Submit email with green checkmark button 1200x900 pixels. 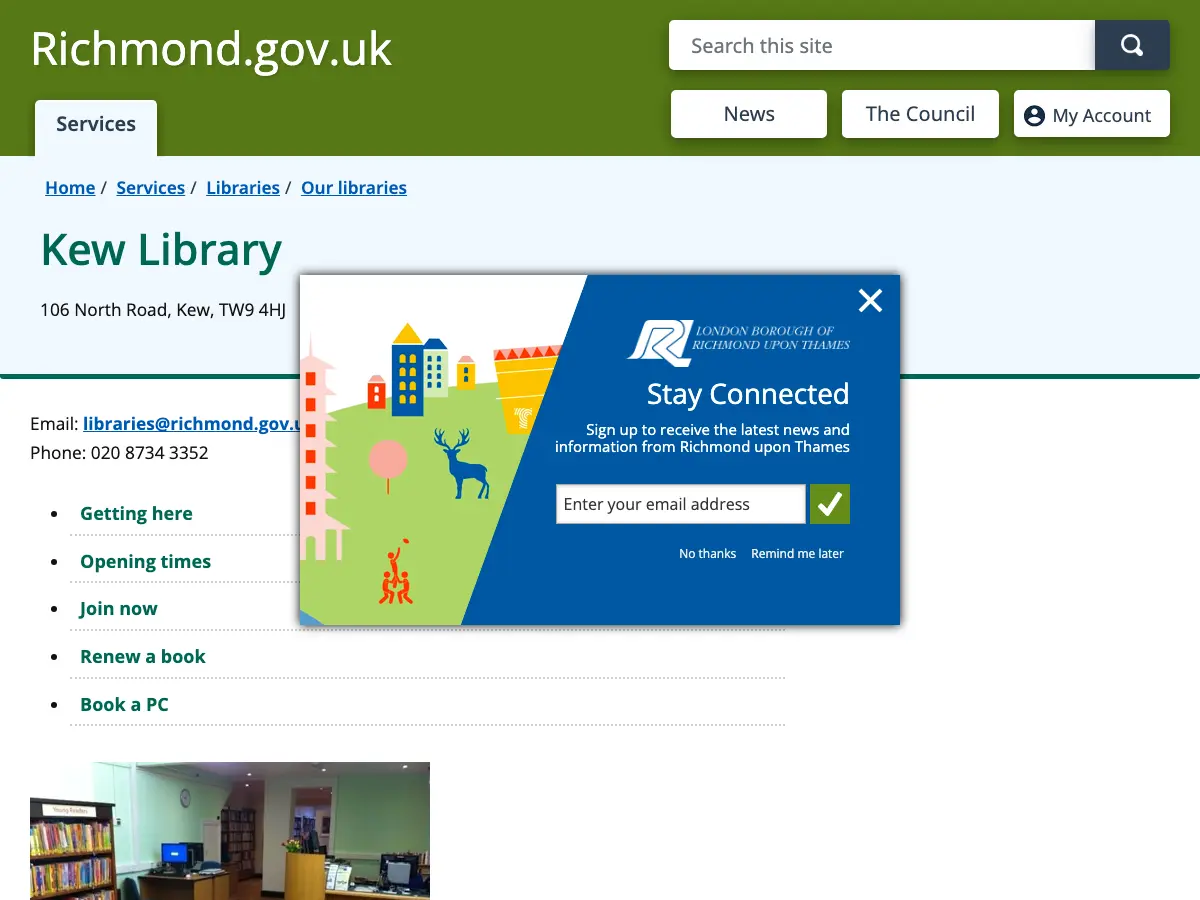(x=830, y=504)
